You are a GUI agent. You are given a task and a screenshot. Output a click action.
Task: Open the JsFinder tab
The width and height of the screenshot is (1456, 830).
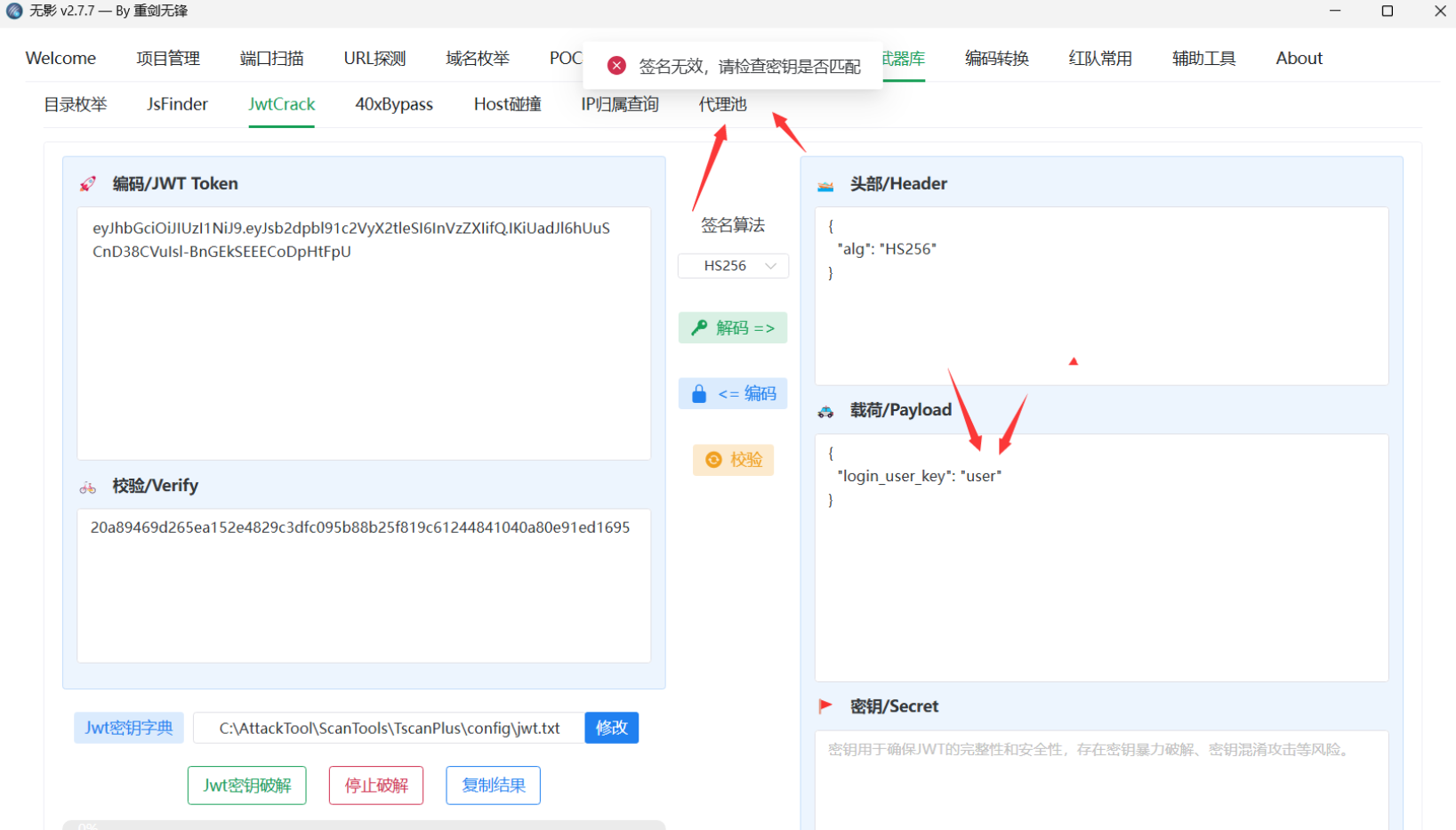177,104
